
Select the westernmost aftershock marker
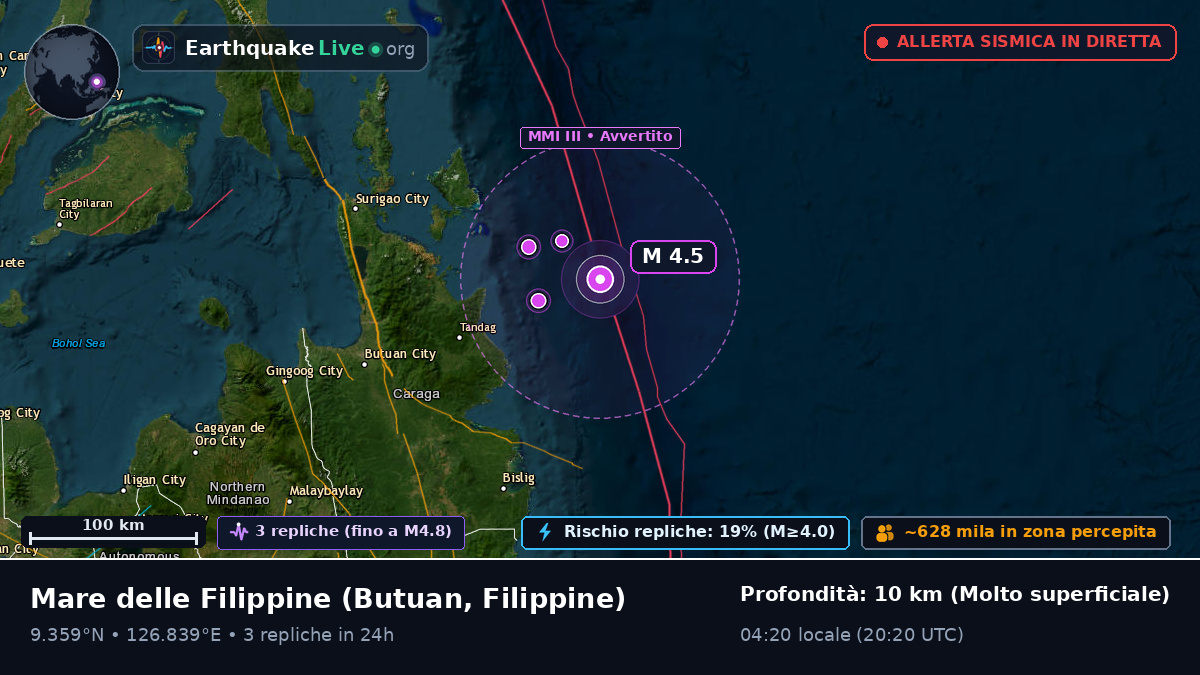click(529, 247)
